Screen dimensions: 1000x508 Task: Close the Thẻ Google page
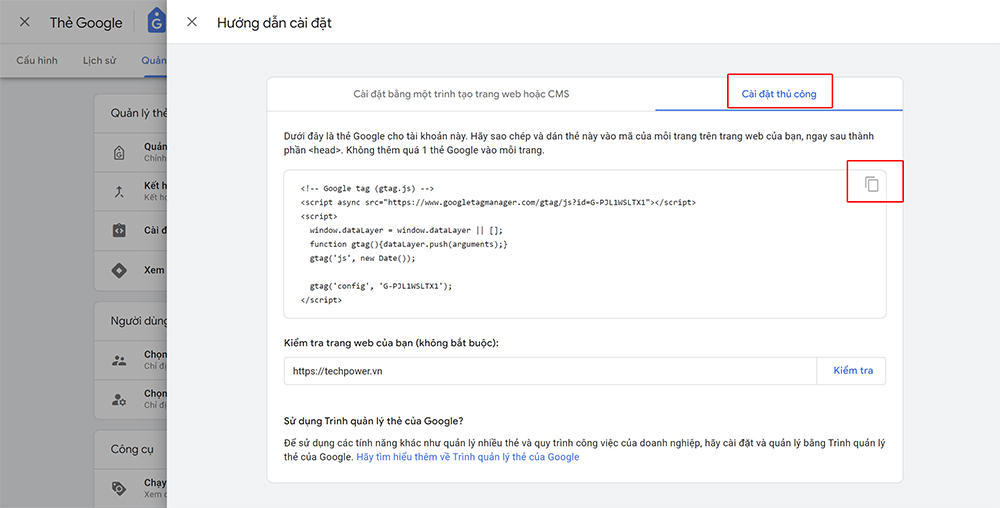click(25, 22)
